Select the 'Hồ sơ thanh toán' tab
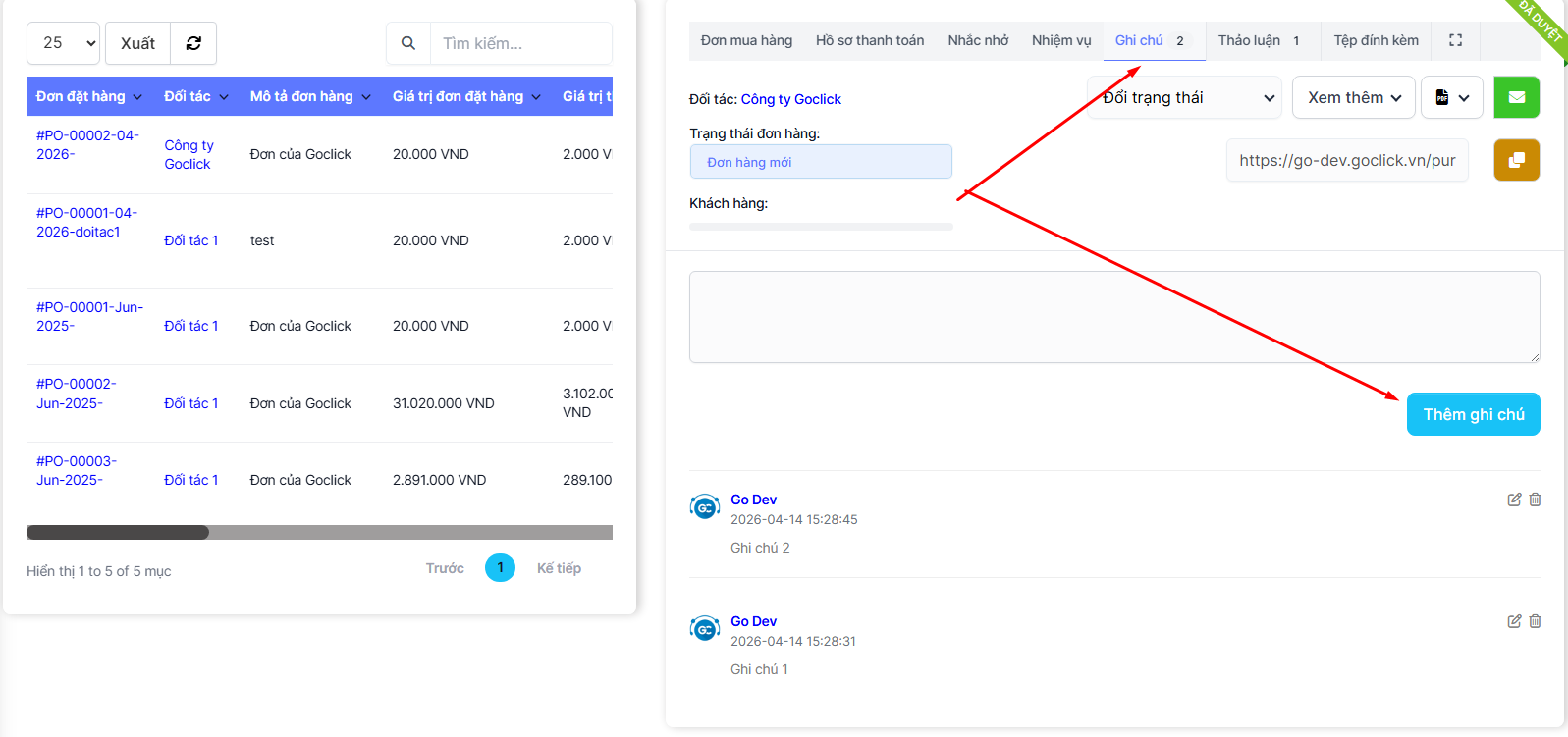The height and width of the screenshot is (737, 1568). tap(869, 40)
